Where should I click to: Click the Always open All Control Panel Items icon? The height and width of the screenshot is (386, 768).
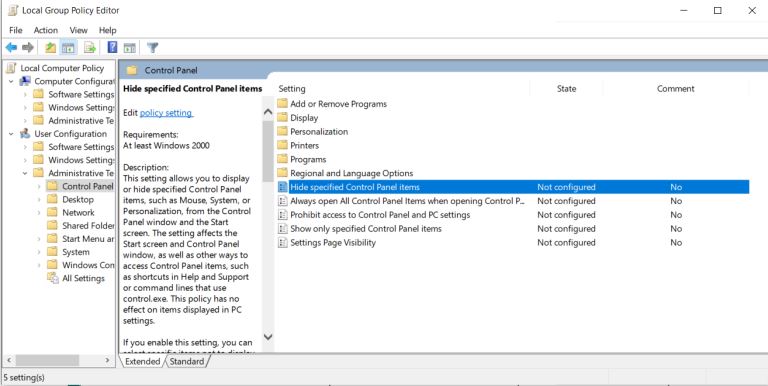(x=283, y=201)
